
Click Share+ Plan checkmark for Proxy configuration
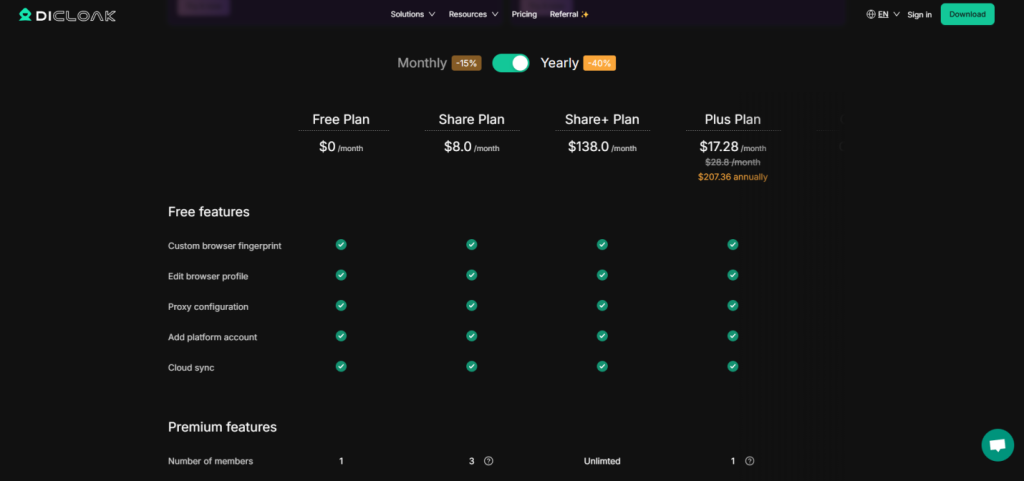click(602, 306)
